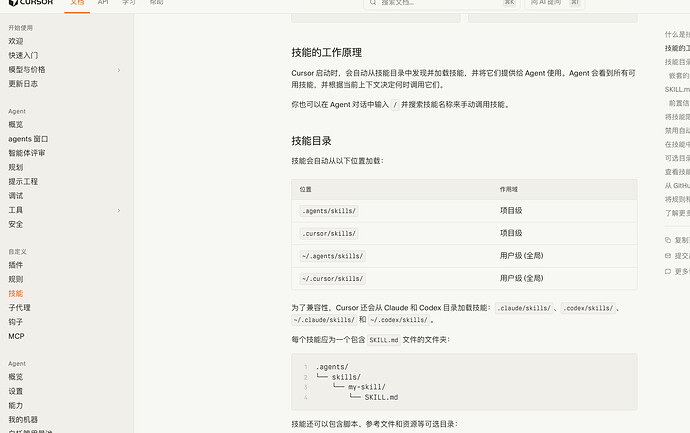
Task: Open 概览 listed above 设置
Action: (16, 377)
